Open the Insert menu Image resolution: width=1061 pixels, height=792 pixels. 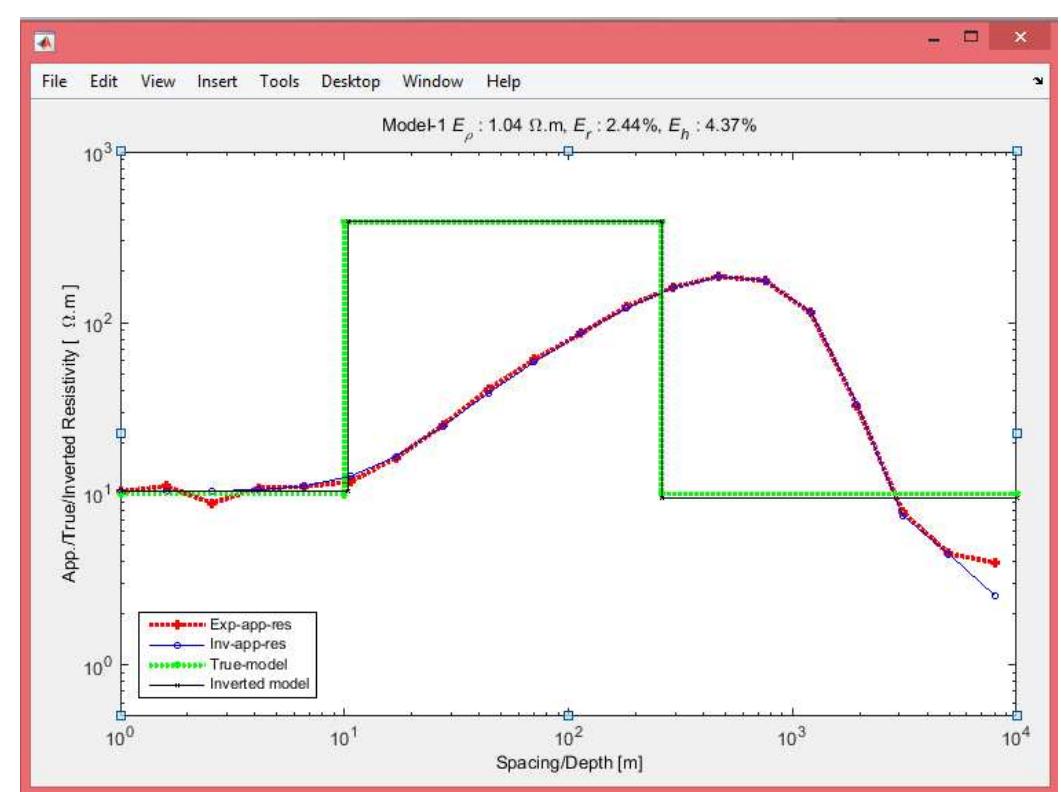217,82
